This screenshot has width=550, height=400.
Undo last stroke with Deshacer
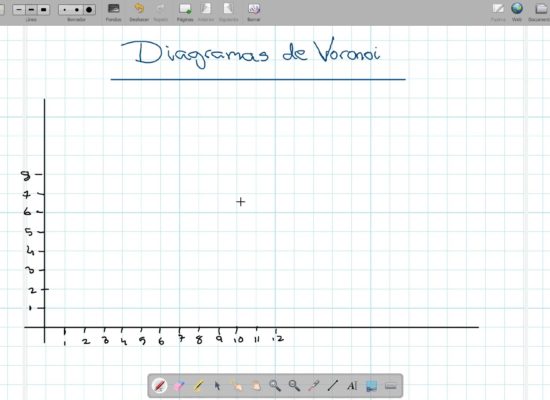139,12
